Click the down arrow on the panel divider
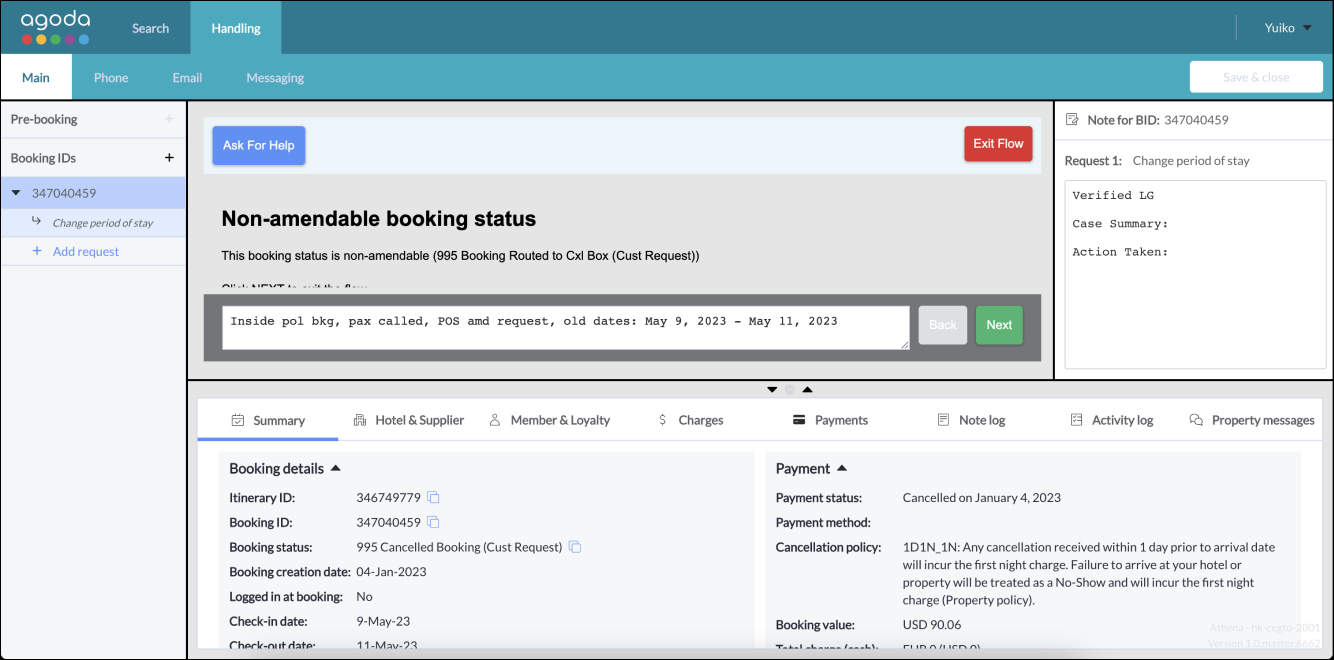 tap(772, 389)
